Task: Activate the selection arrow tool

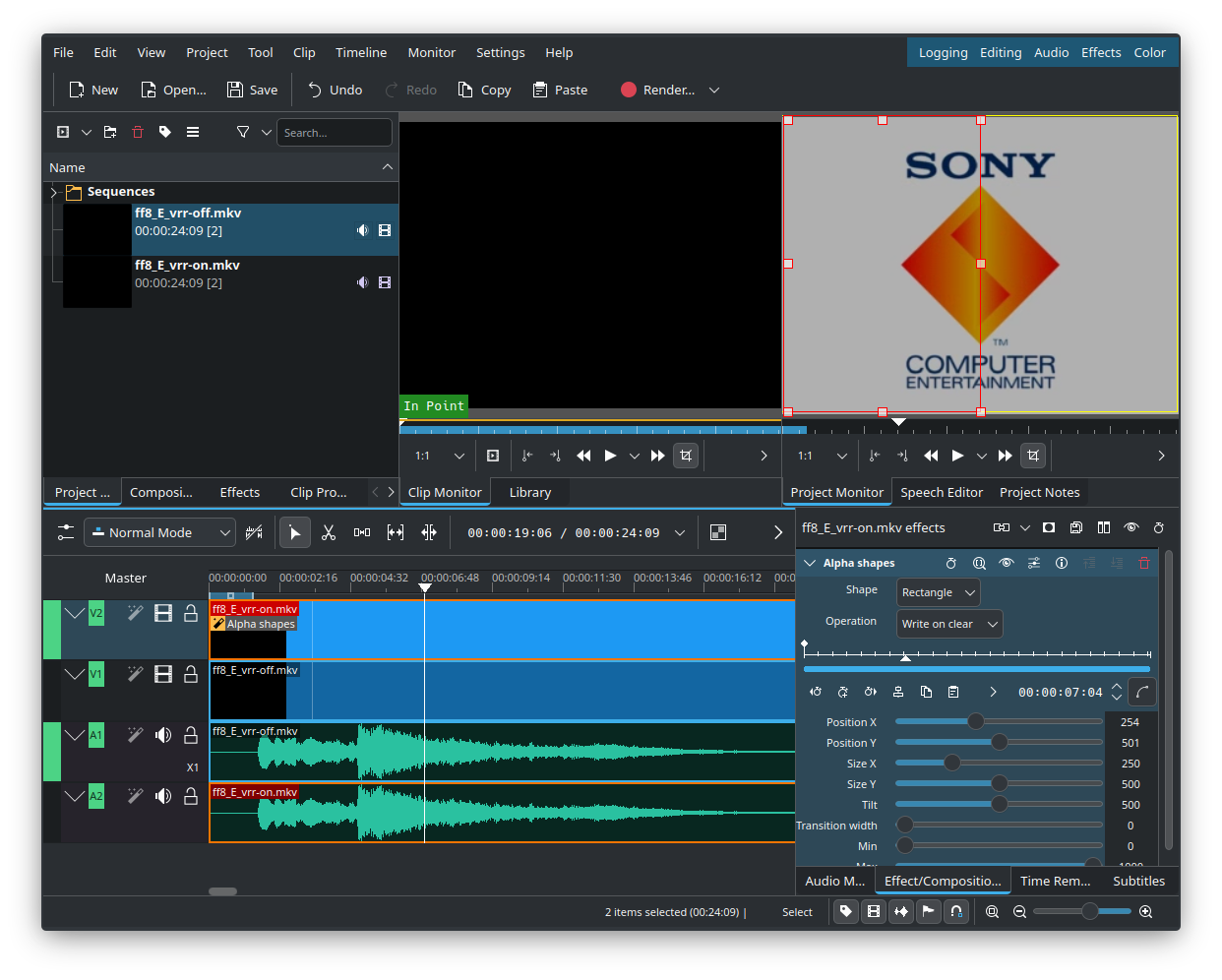Action: [294, 532]
